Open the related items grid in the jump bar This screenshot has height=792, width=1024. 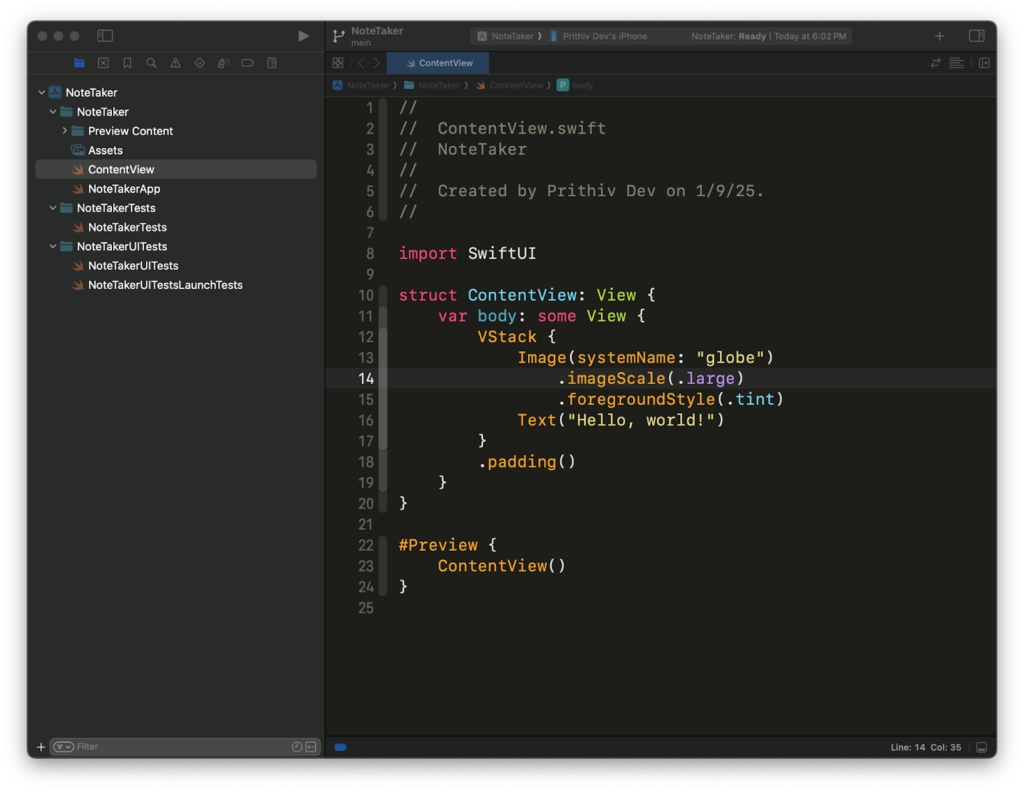338,62
